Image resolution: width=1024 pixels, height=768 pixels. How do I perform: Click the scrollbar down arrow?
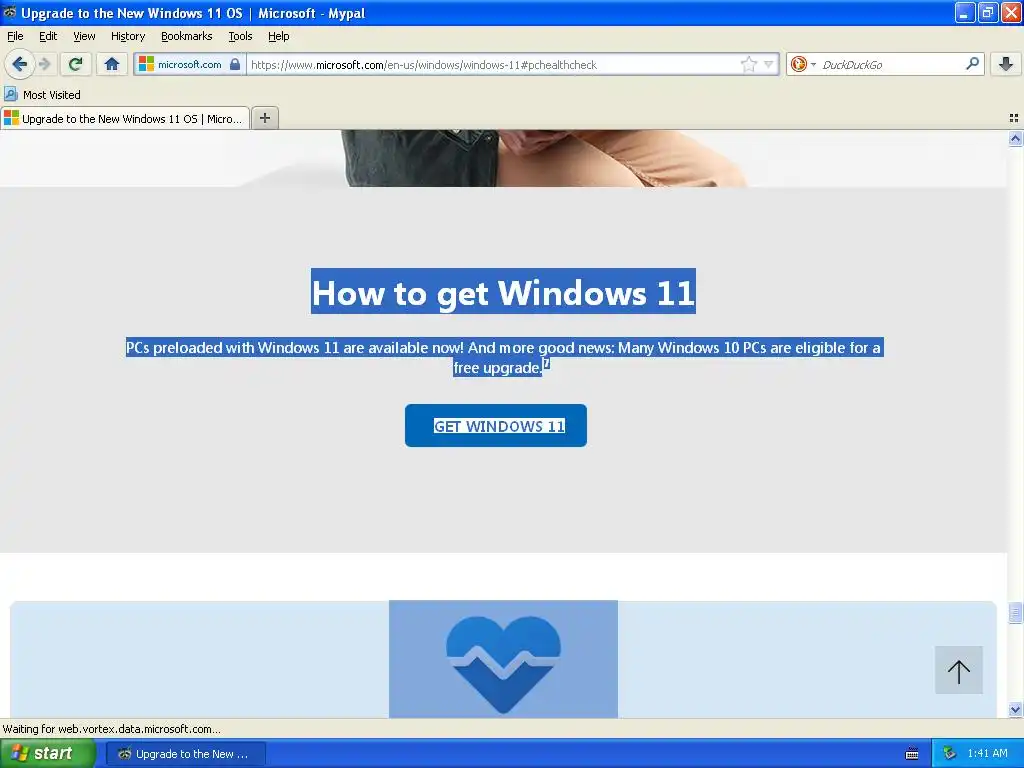pyautogui.click(x=1015, y=710)
